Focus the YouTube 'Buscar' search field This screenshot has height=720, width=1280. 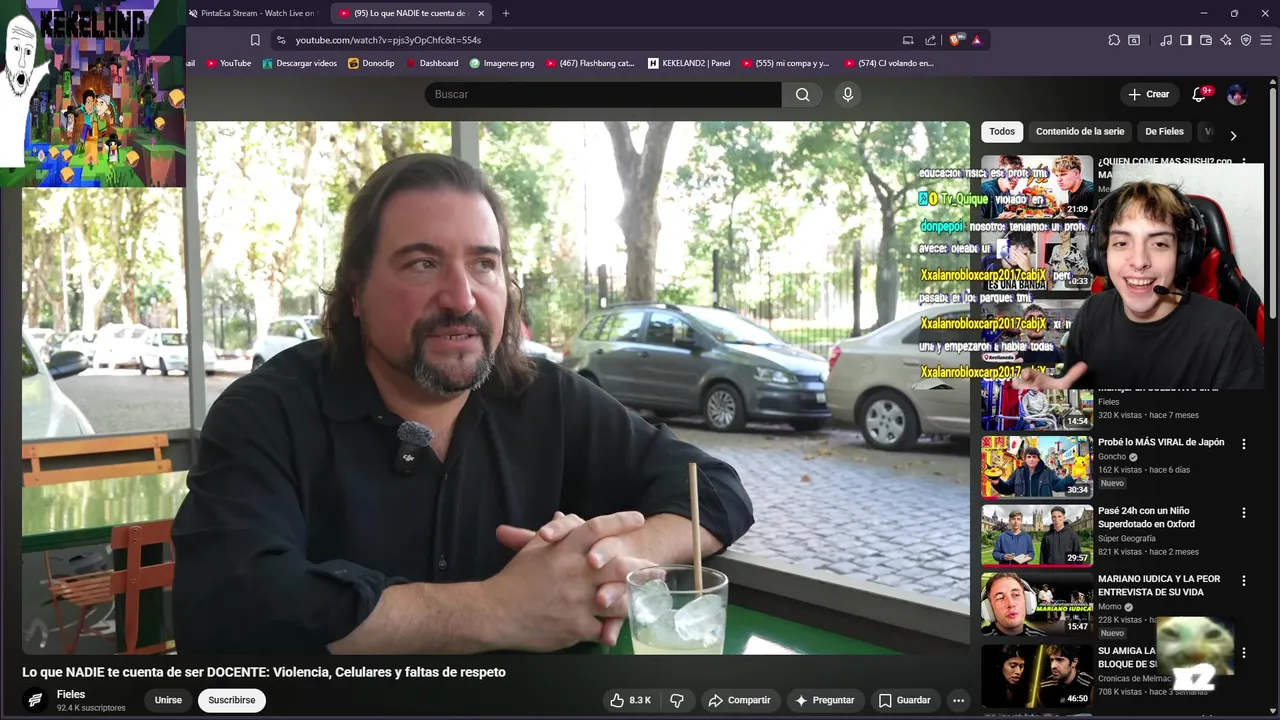pos(603,94)
